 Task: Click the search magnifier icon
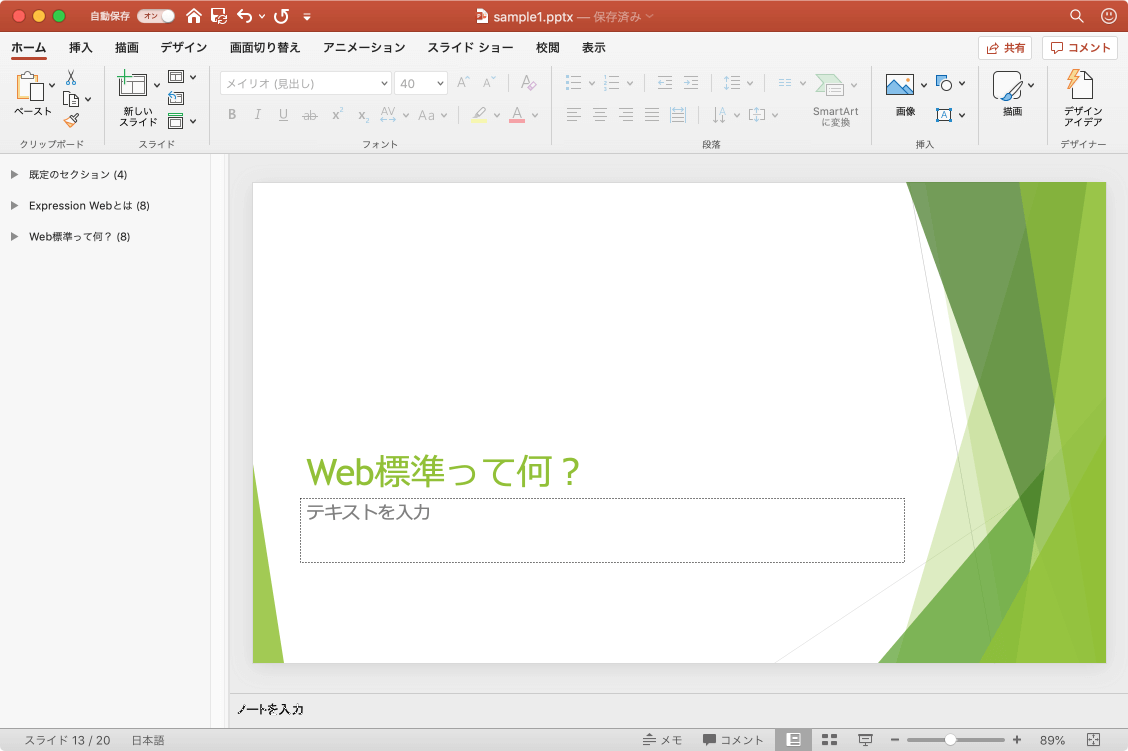click(x=1076, y=16)
